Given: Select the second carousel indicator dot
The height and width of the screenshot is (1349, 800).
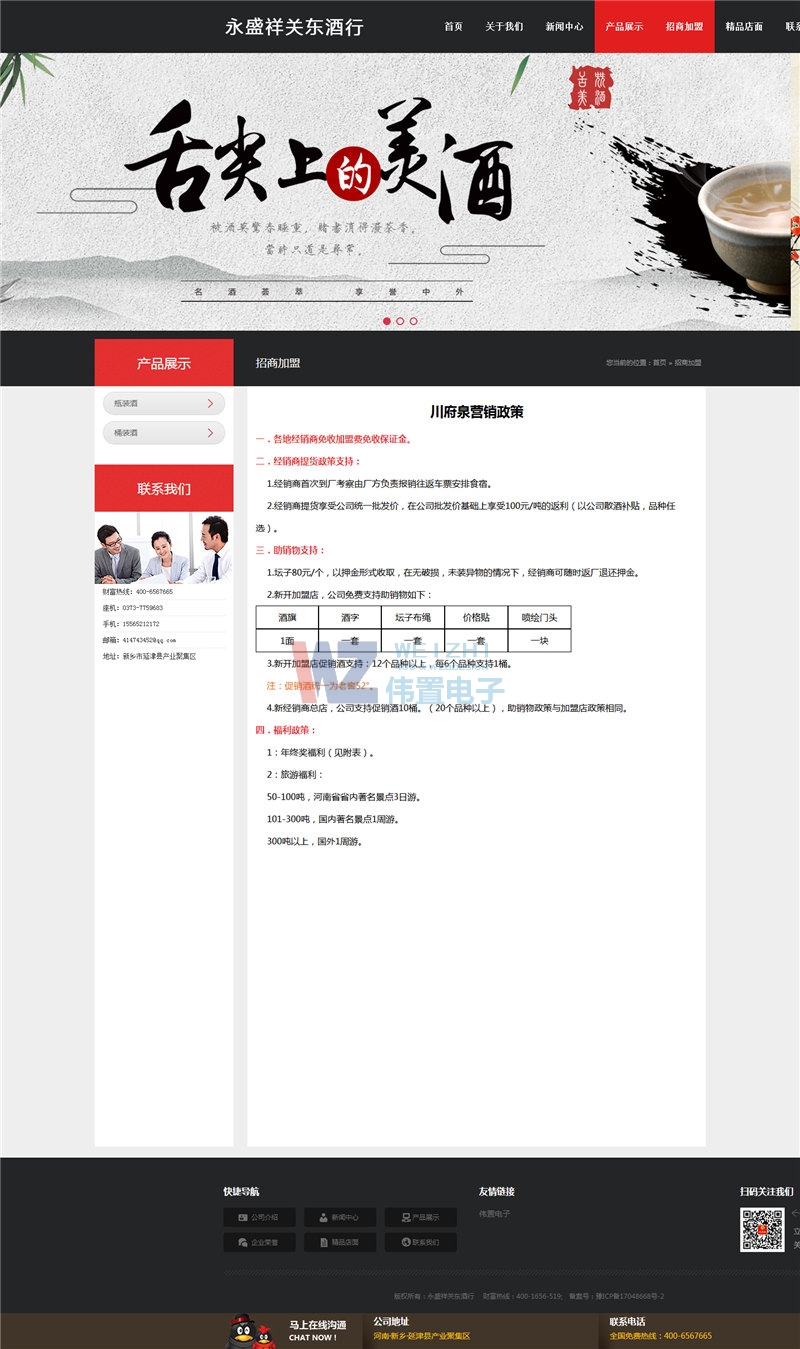Looking at the screenshot, I should click(x=400, y=322).
